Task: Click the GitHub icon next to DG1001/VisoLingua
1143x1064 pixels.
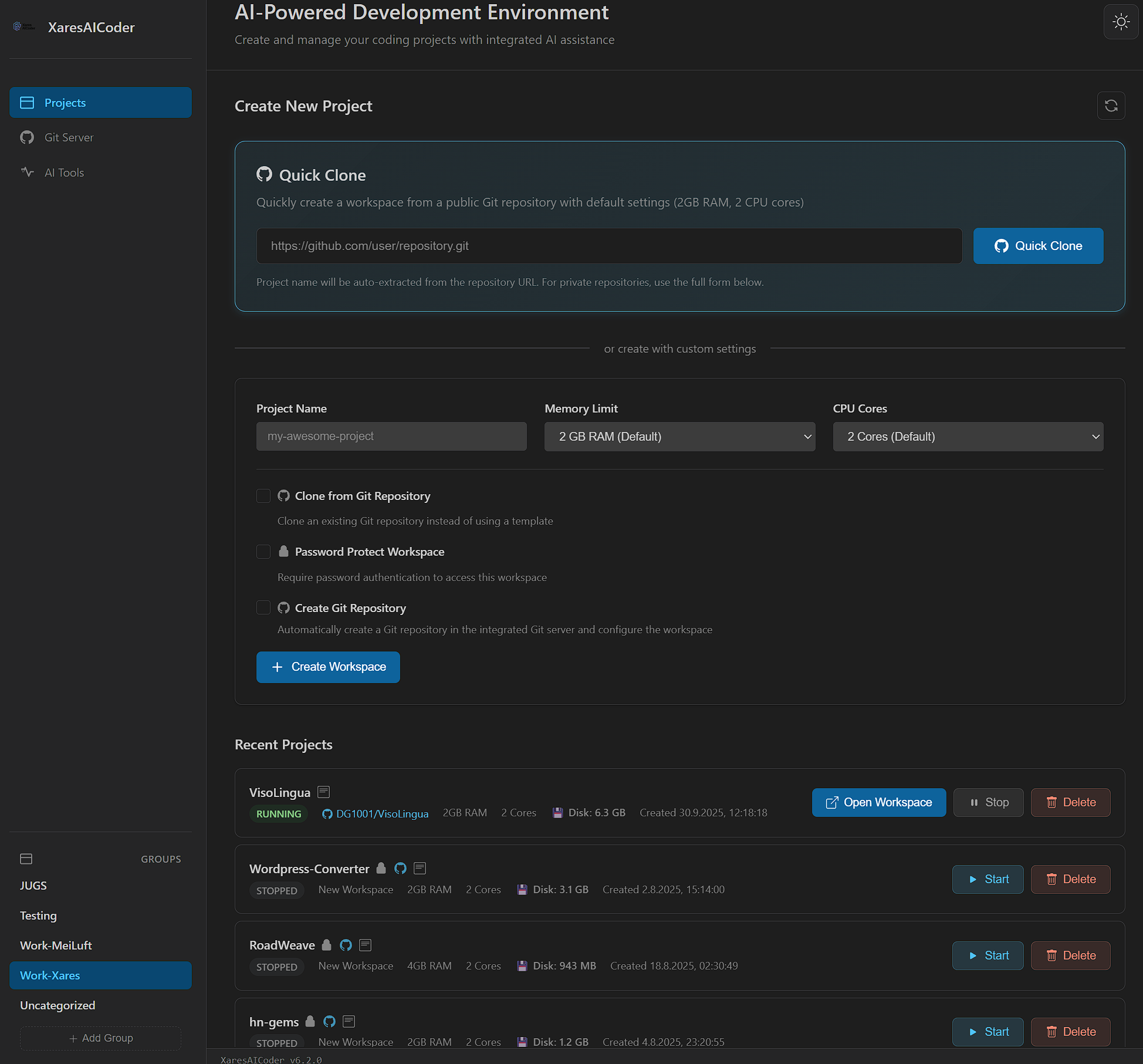Action: point(327,813)
